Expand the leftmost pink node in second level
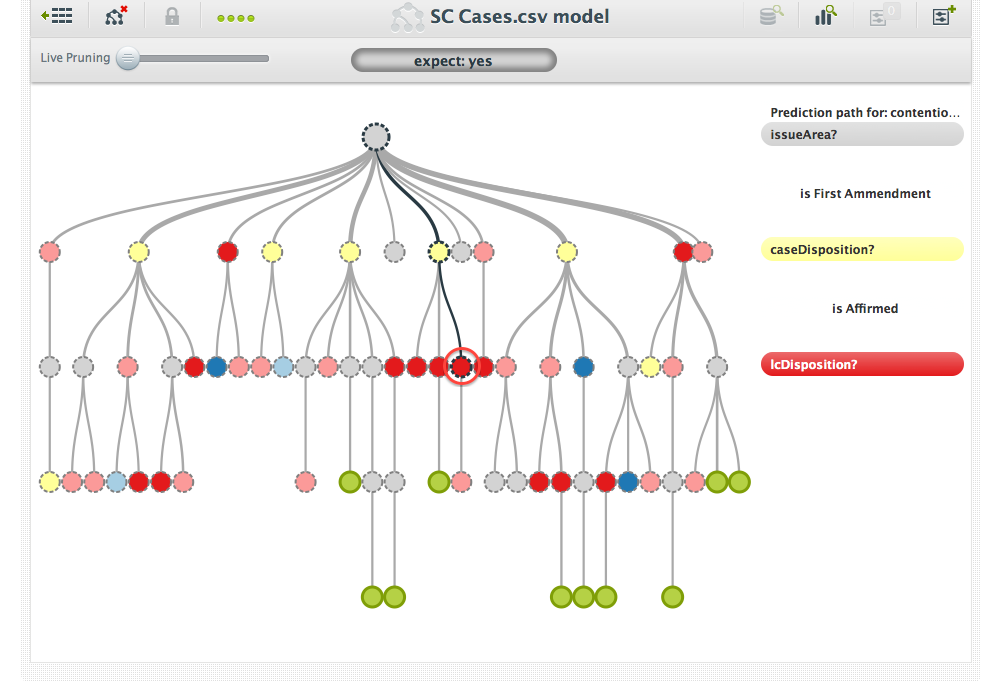 pos(50,252)
